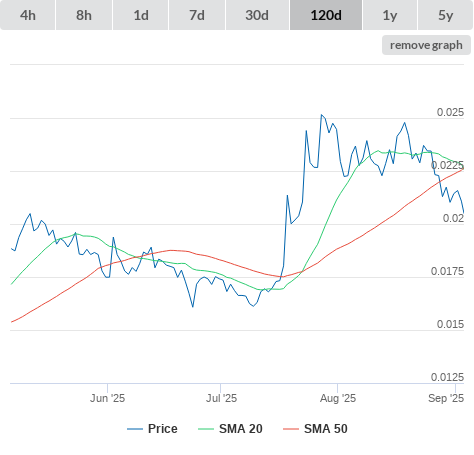This screenshot has width=474, height=455.
Task: Click the Jun '25 axis tick label
Action: [x=107, y=398]
